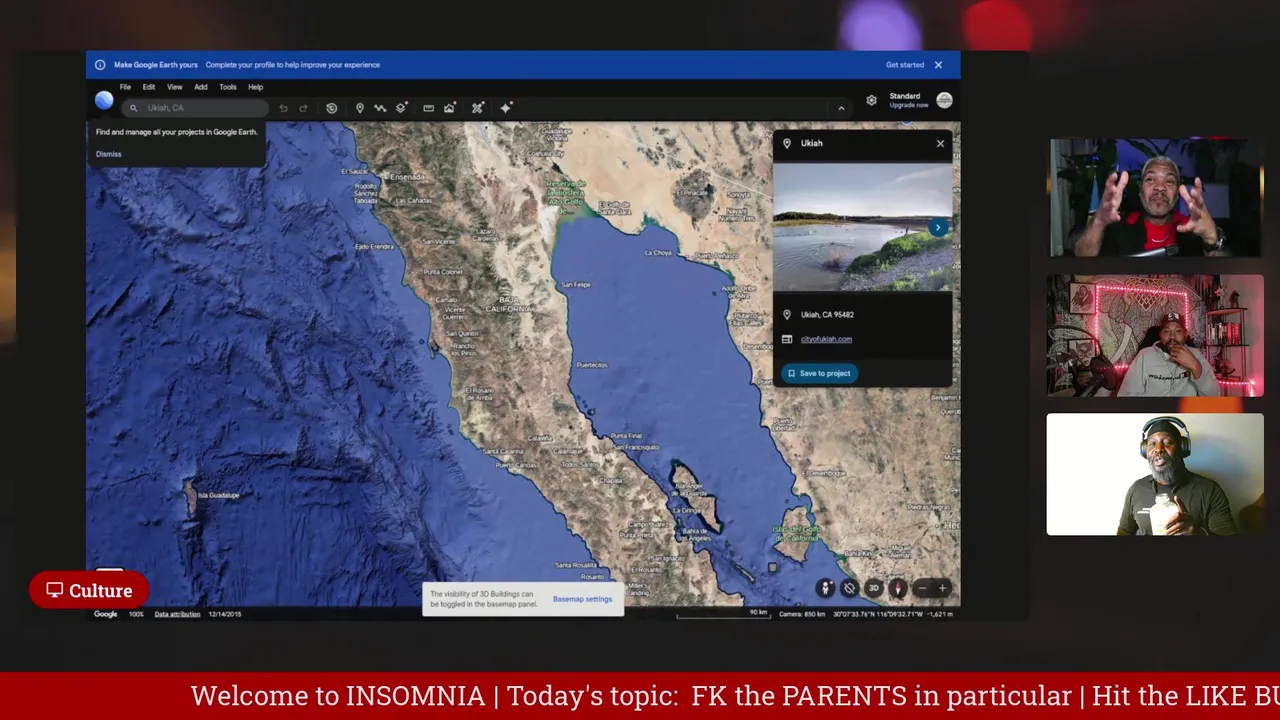1280x720 pixels.
Task: Click the Google Earth globe logo
Action: pos(104,101)
